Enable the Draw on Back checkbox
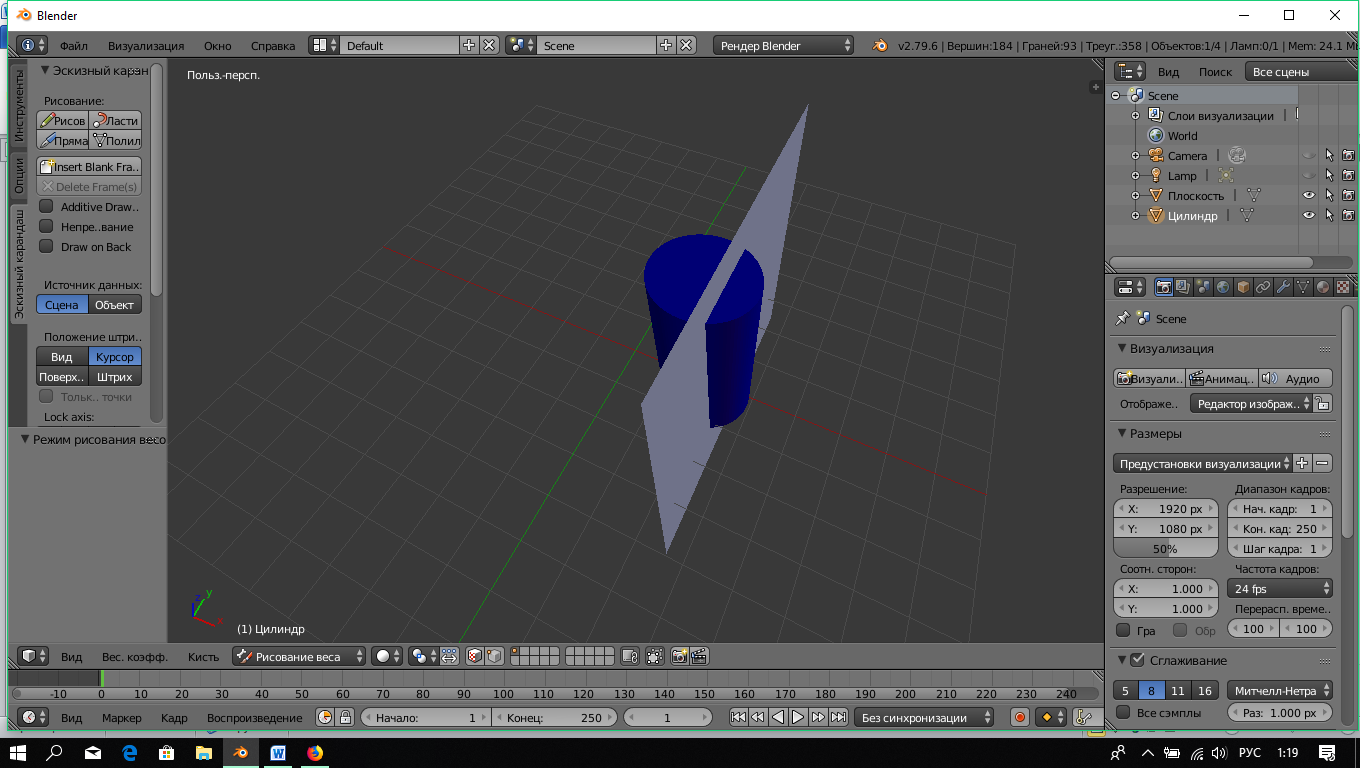Image resolution: width=1360 pixels, height=768 pixels. pyautogui.click(x=46, y=247)
